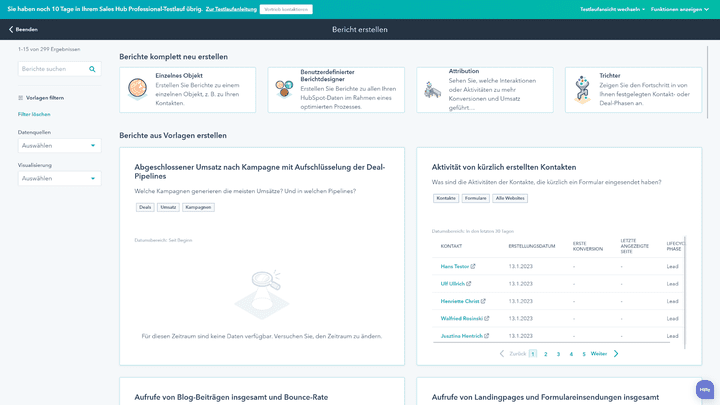Viewport: 720px width, 405px height.
Task: Click external link icon beside Henriette Christ
Action: click(484, 301)
